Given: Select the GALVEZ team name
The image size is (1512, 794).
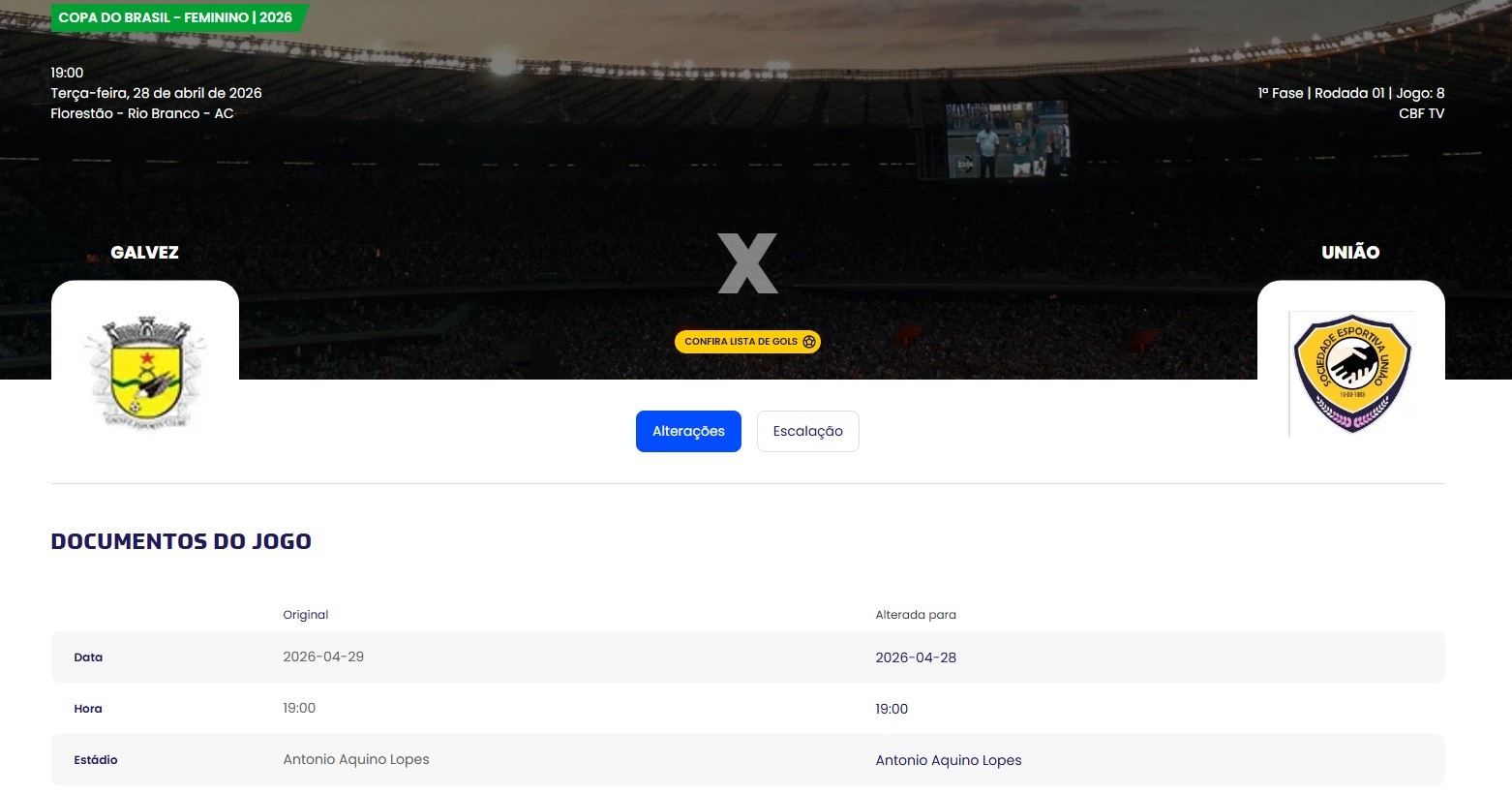Looking at the screenshot, I should (x=143, y=252).
